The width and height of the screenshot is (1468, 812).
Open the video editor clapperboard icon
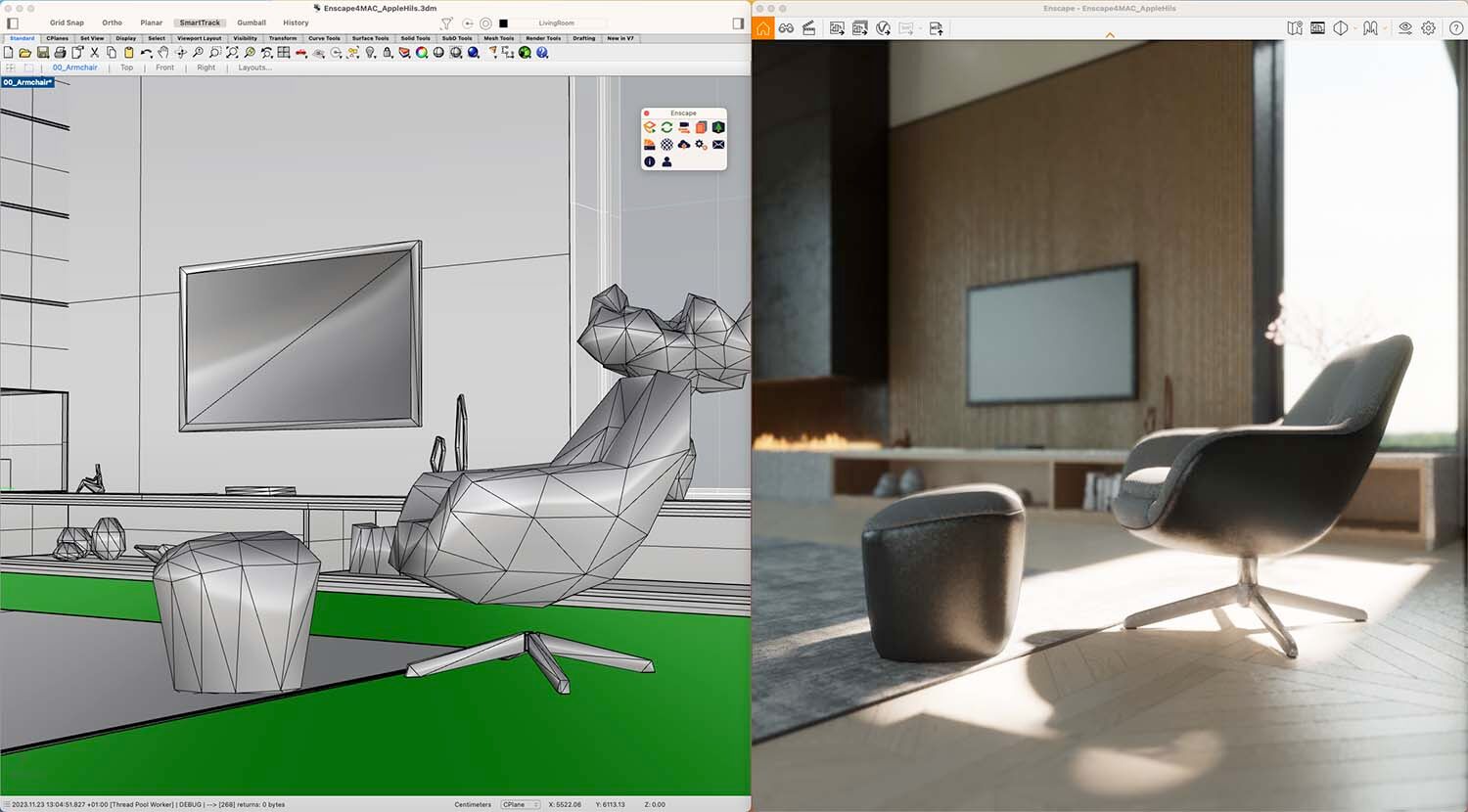click(809, 28)
